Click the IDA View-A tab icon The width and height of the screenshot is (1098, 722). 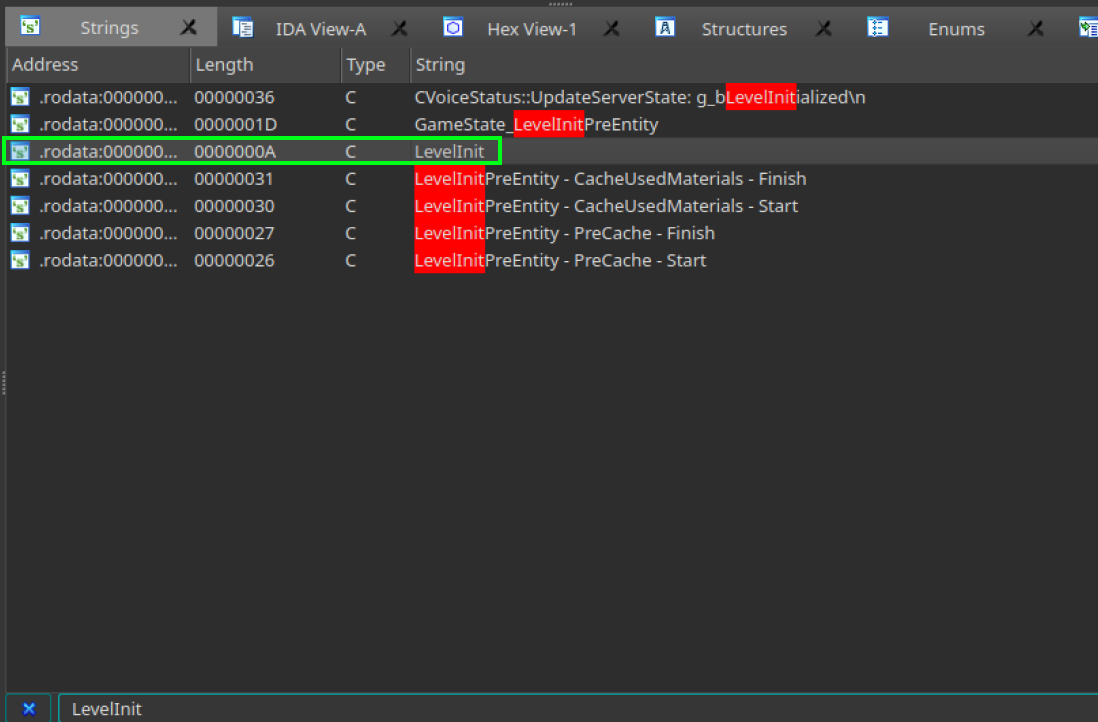[243, 28]
